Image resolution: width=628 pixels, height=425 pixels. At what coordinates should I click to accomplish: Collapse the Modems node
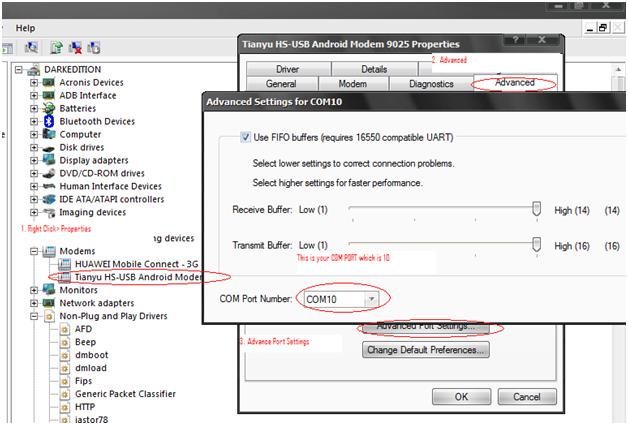click(34, 251)
